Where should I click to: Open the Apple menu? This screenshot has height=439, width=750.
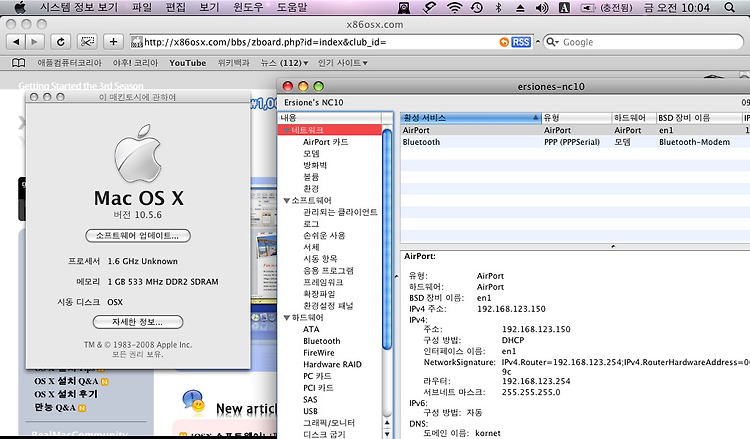pyautogui.click(x=20, y=7)
